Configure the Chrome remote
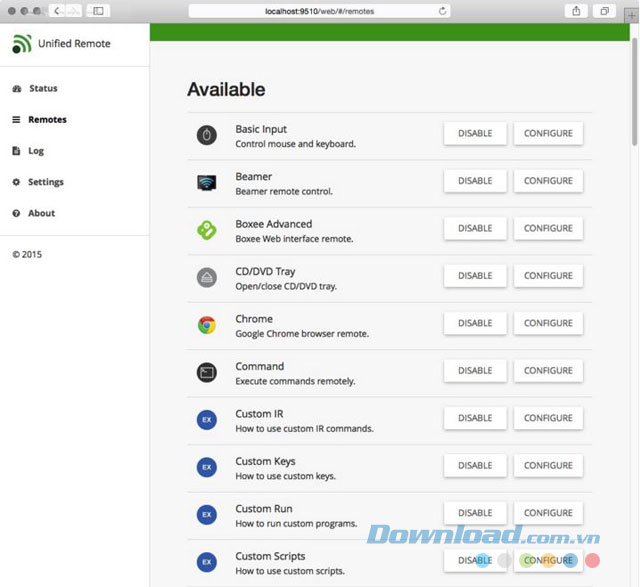Image resolution: width=640 pixels, height=587 pixels. pyautogui.click(x=548, y=323)
